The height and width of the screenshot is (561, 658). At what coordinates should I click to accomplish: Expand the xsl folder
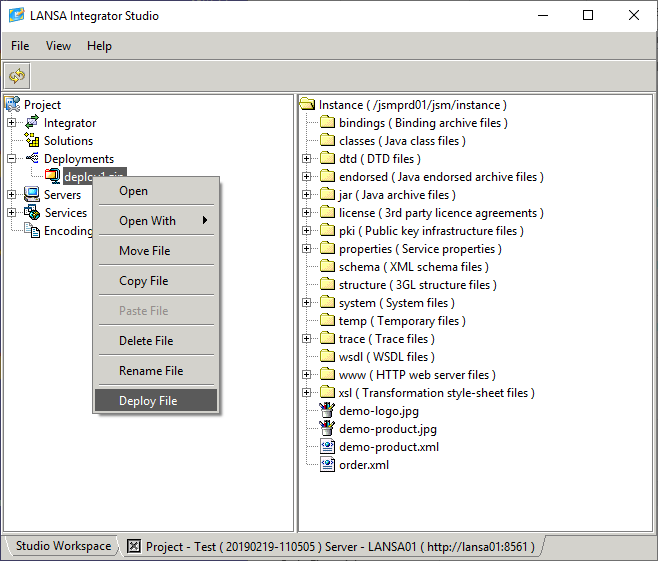pos(307,393)
